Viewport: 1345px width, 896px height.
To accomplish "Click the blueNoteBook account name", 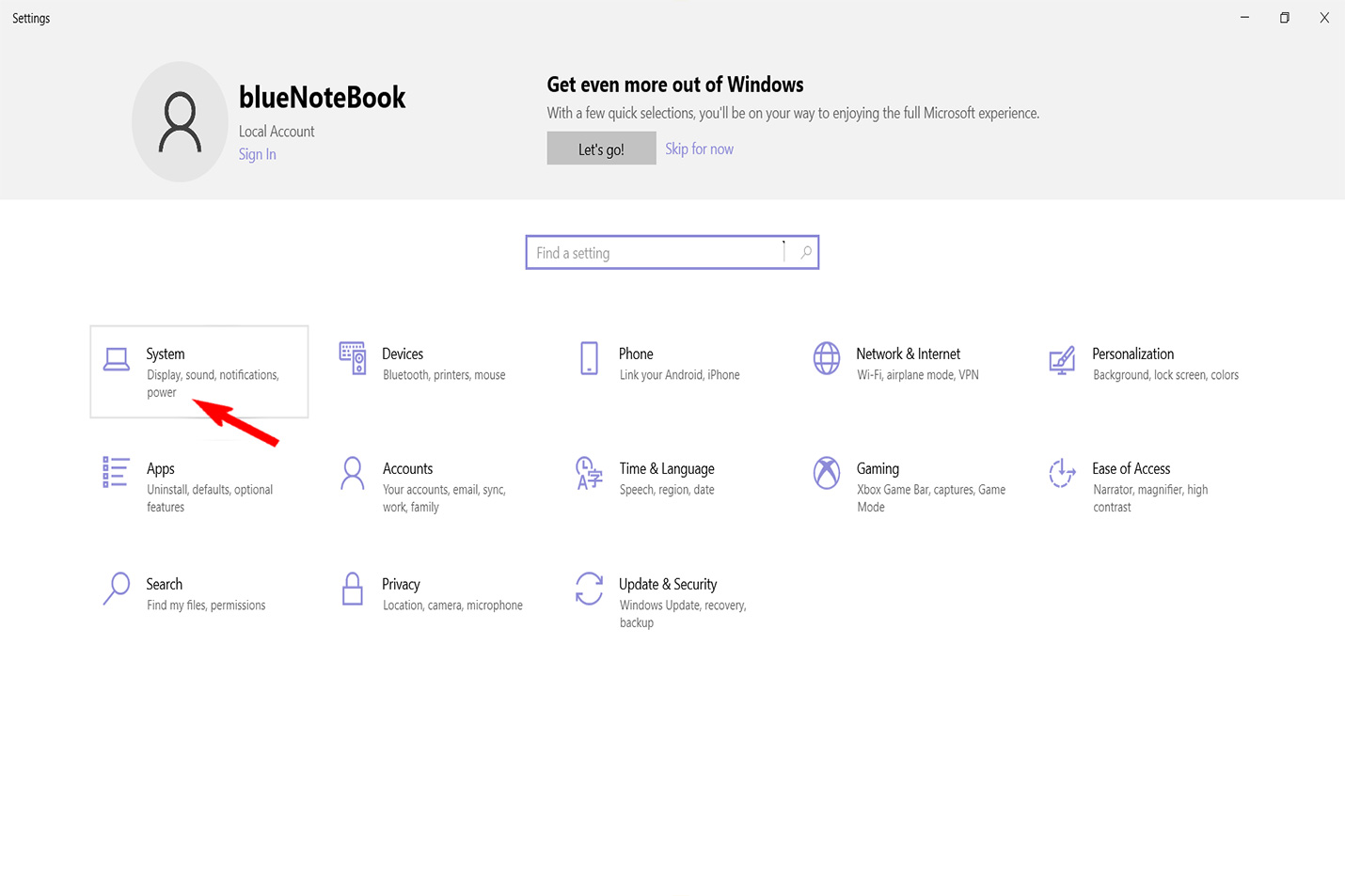I will click(322, 97).
